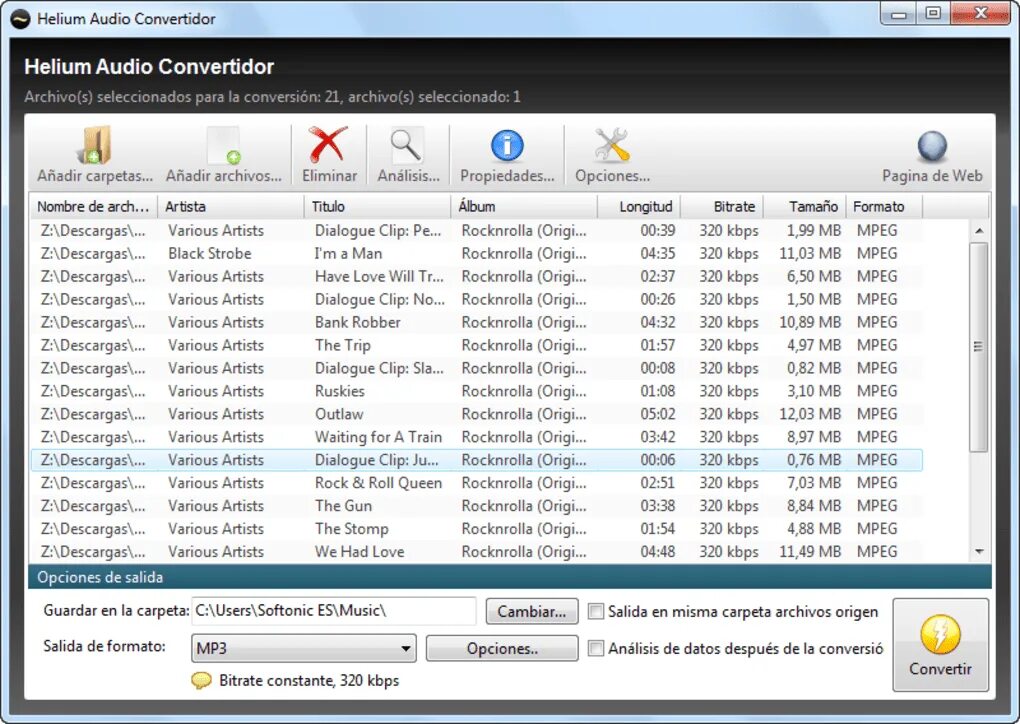The height and width of the screenshot is (724, 1020).
Task: Click the red X Eliminar icon
Action: click(329, 144)
